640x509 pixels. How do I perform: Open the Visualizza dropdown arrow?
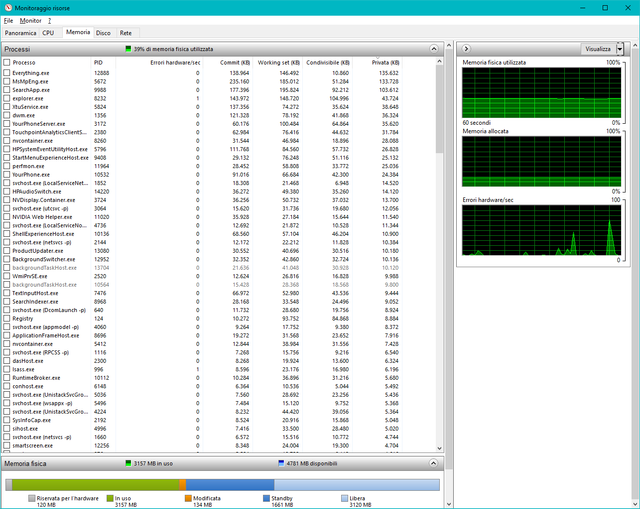coord(620,49)
